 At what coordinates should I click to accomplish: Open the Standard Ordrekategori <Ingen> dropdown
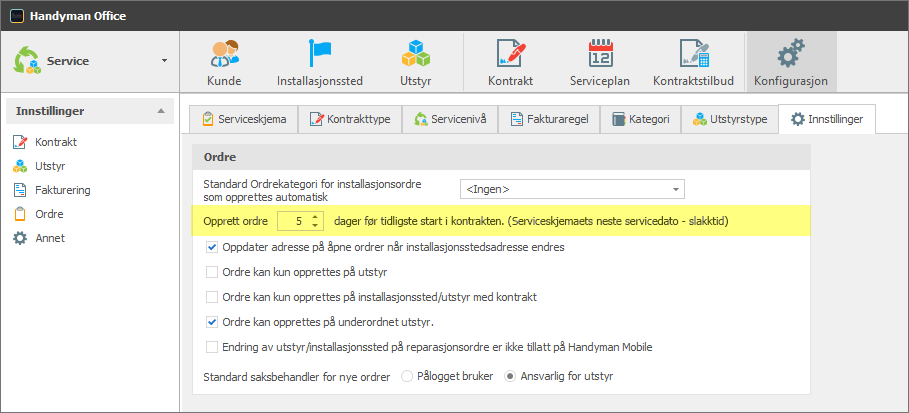pos(572,190)
